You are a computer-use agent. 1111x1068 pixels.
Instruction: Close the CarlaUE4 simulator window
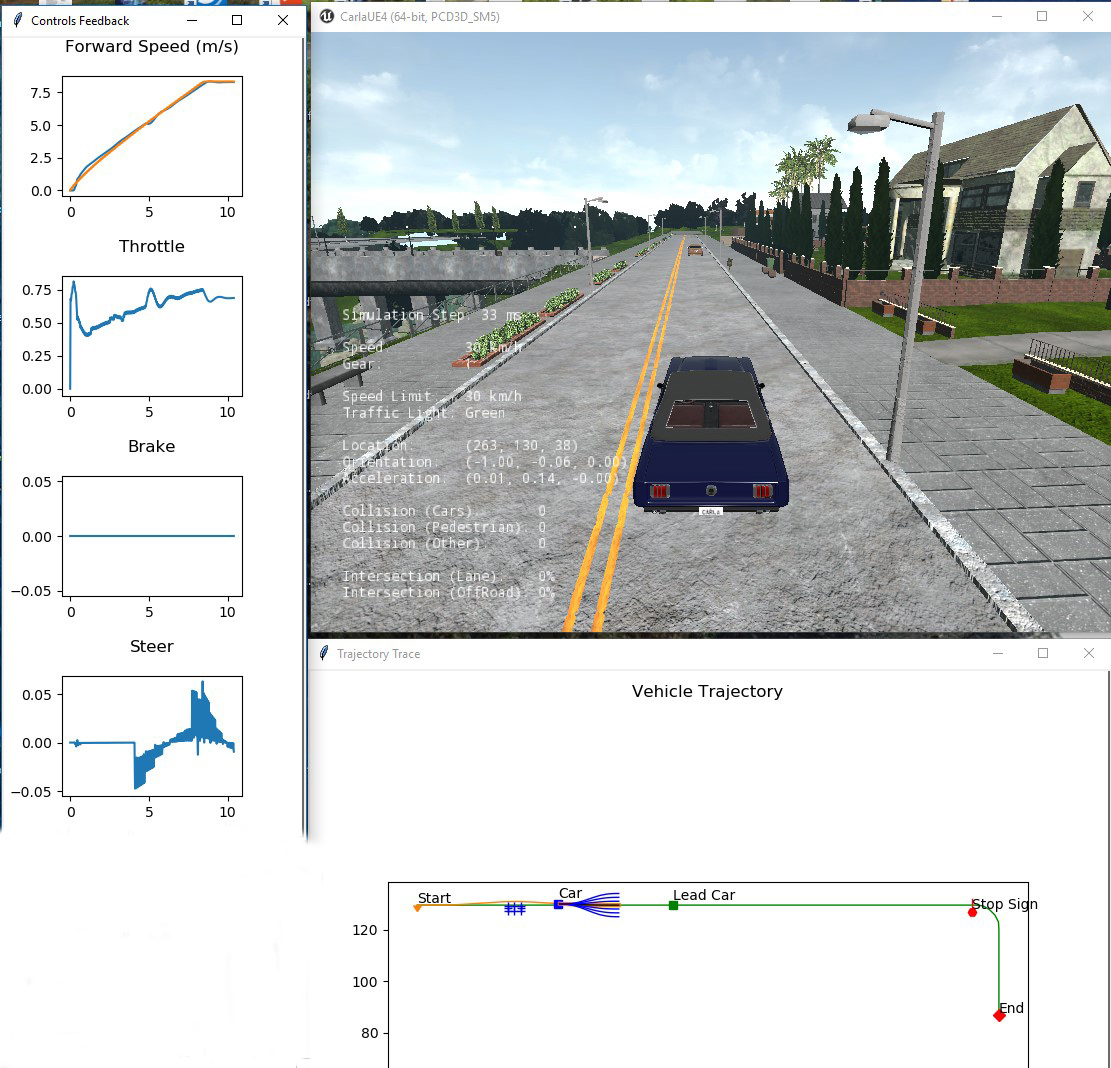coord(1088,16)
